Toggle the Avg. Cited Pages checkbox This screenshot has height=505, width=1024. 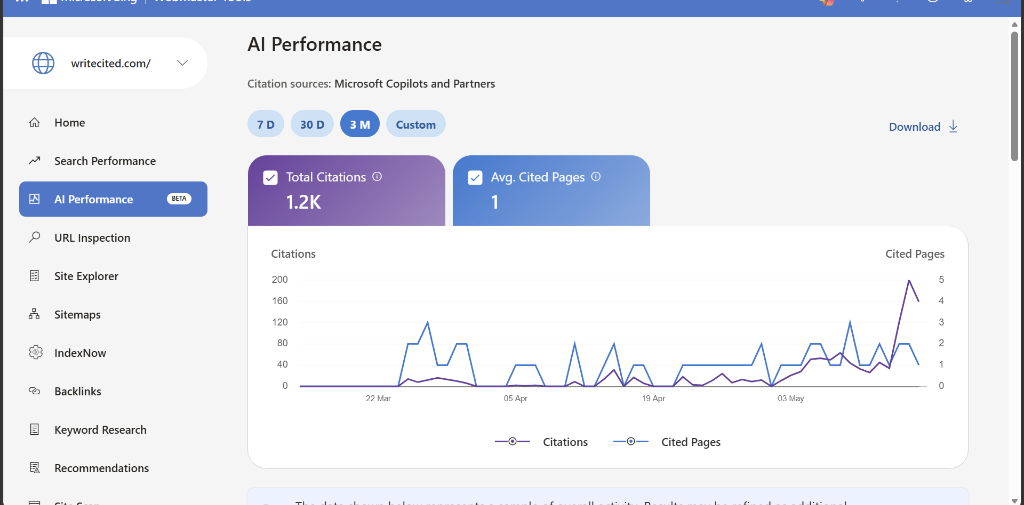(x=475, y=178)
